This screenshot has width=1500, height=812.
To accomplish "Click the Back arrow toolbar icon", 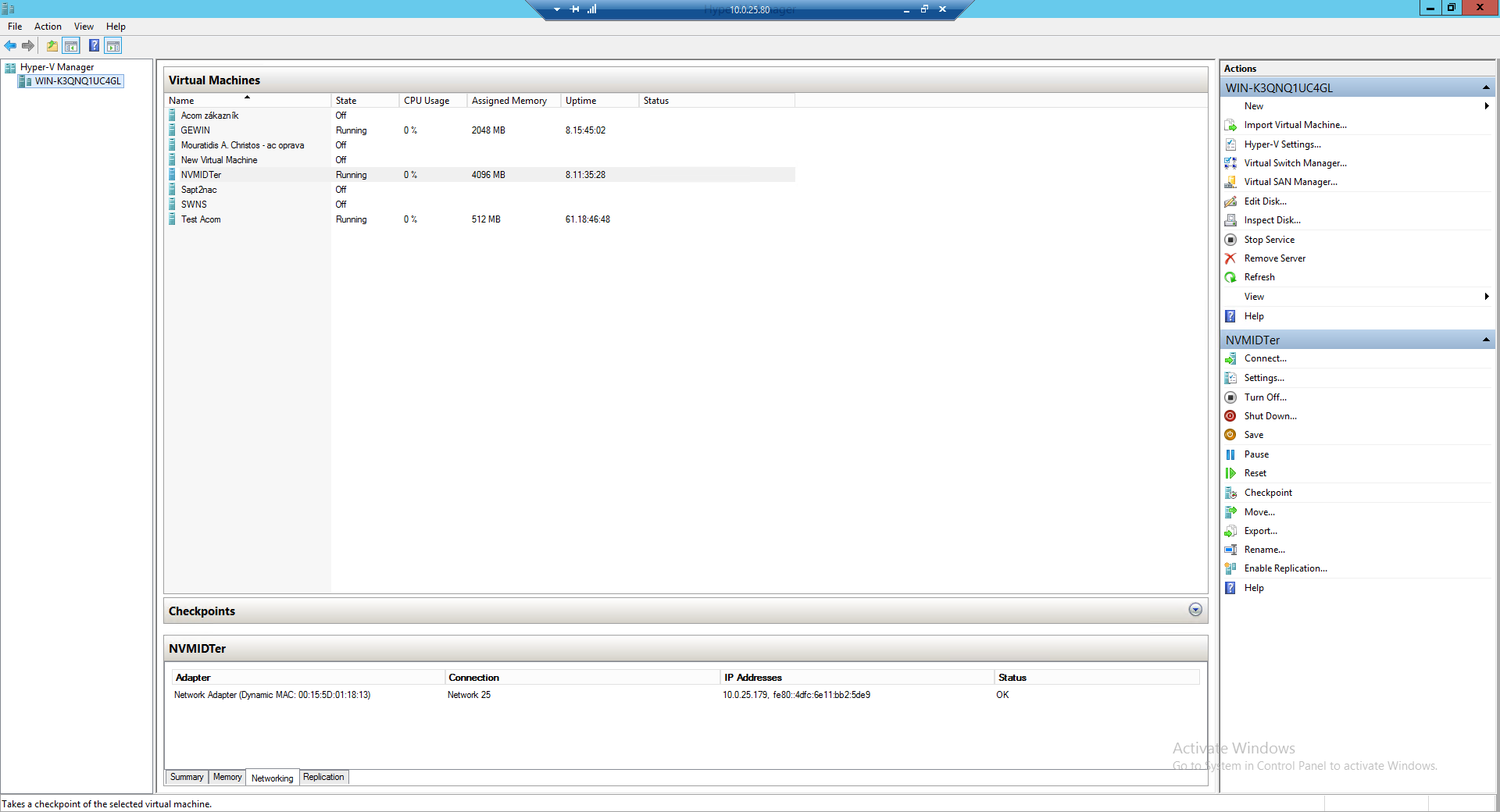I will click(x=10, y=46).
